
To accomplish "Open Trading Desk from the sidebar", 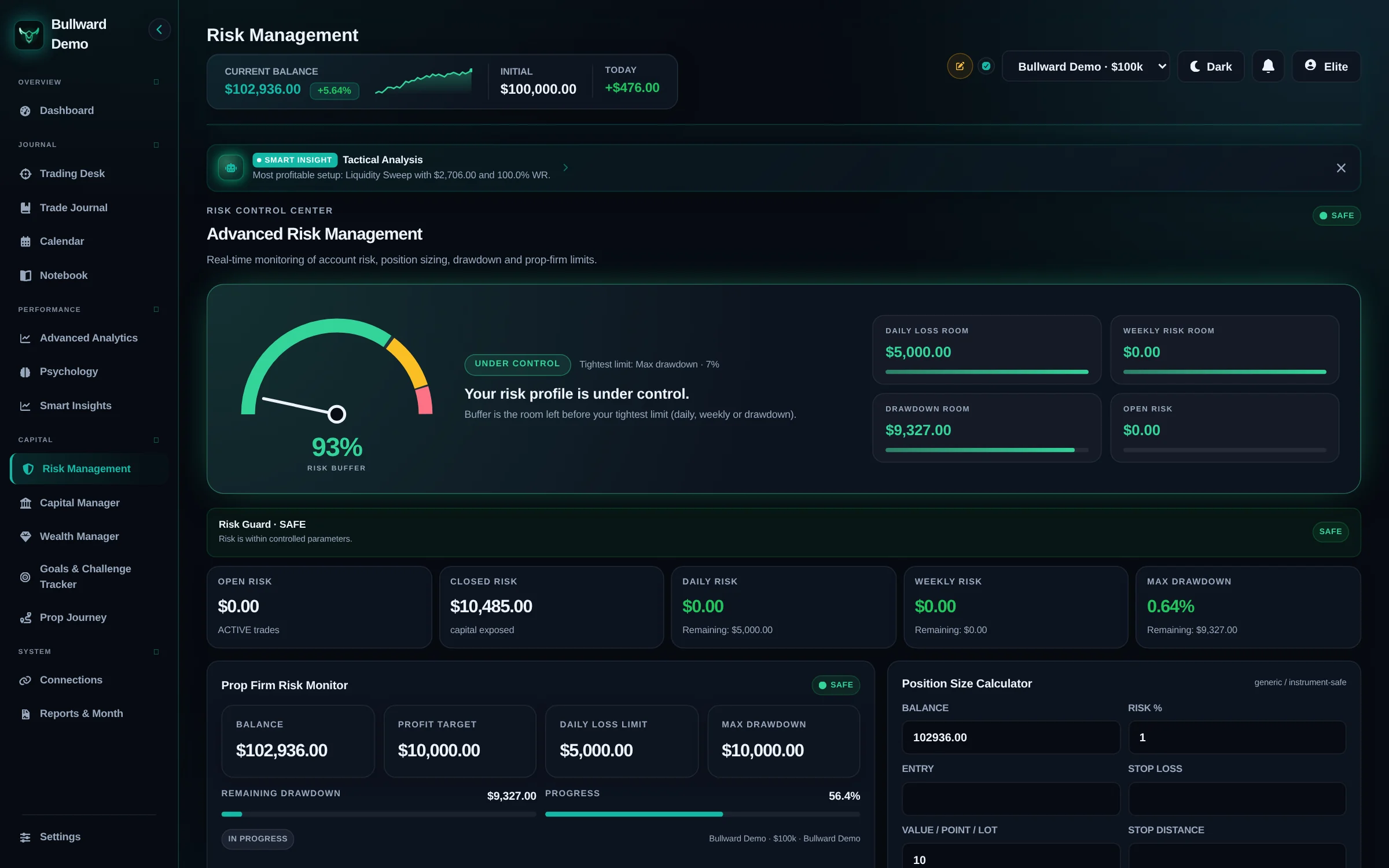I will (89, 174).
